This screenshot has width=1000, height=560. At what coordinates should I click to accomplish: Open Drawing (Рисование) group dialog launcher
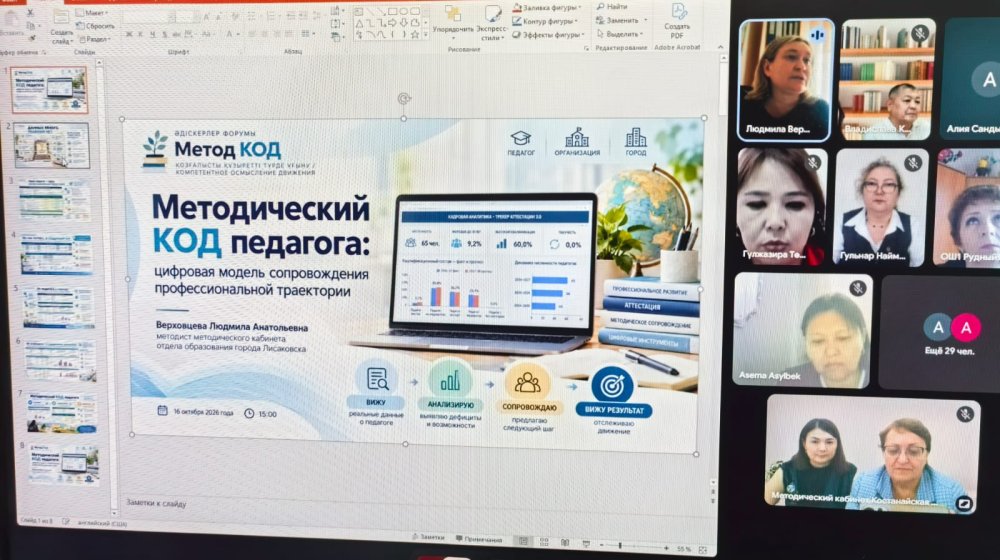586,48
